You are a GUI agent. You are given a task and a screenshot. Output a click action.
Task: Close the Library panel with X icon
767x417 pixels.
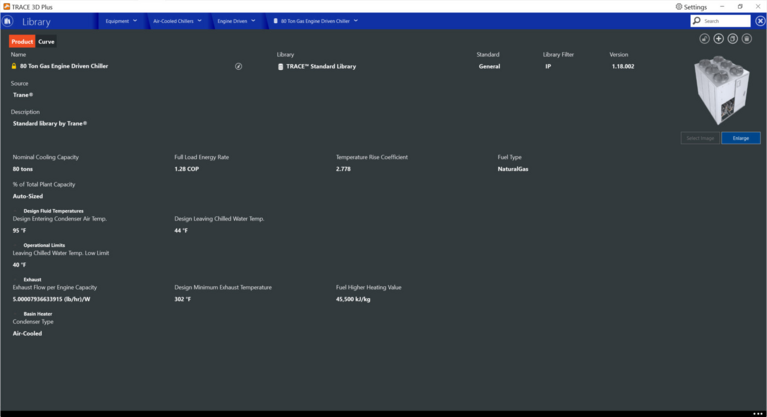point(760,21)
